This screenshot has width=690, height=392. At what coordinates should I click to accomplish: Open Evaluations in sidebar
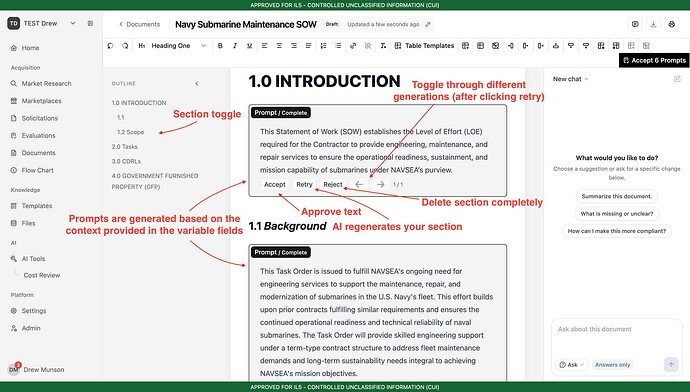point(38,136)
